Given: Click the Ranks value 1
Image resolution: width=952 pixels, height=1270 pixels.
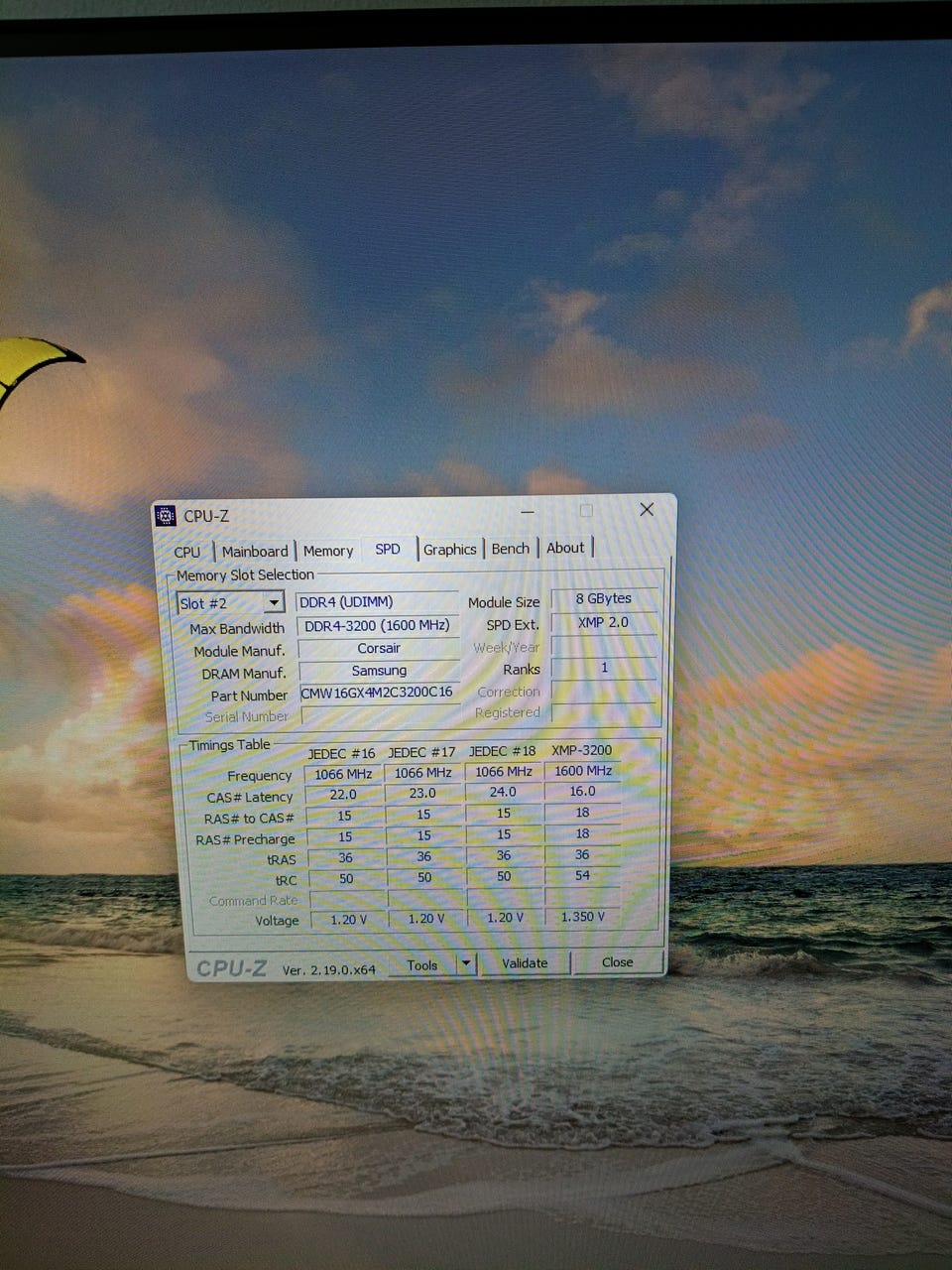Looking at the screenshot, I should (x=604, y=668).
